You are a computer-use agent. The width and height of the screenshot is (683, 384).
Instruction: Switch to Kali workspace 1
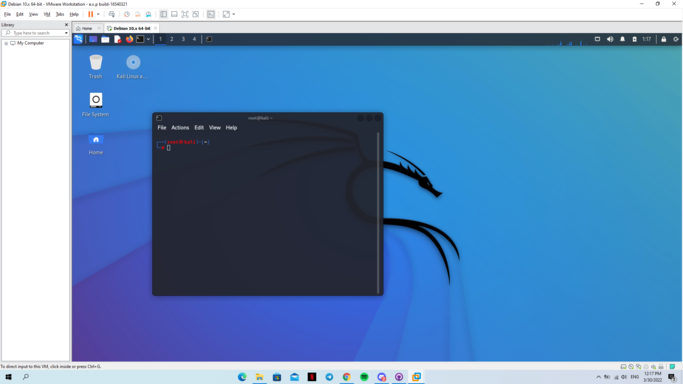160,39
